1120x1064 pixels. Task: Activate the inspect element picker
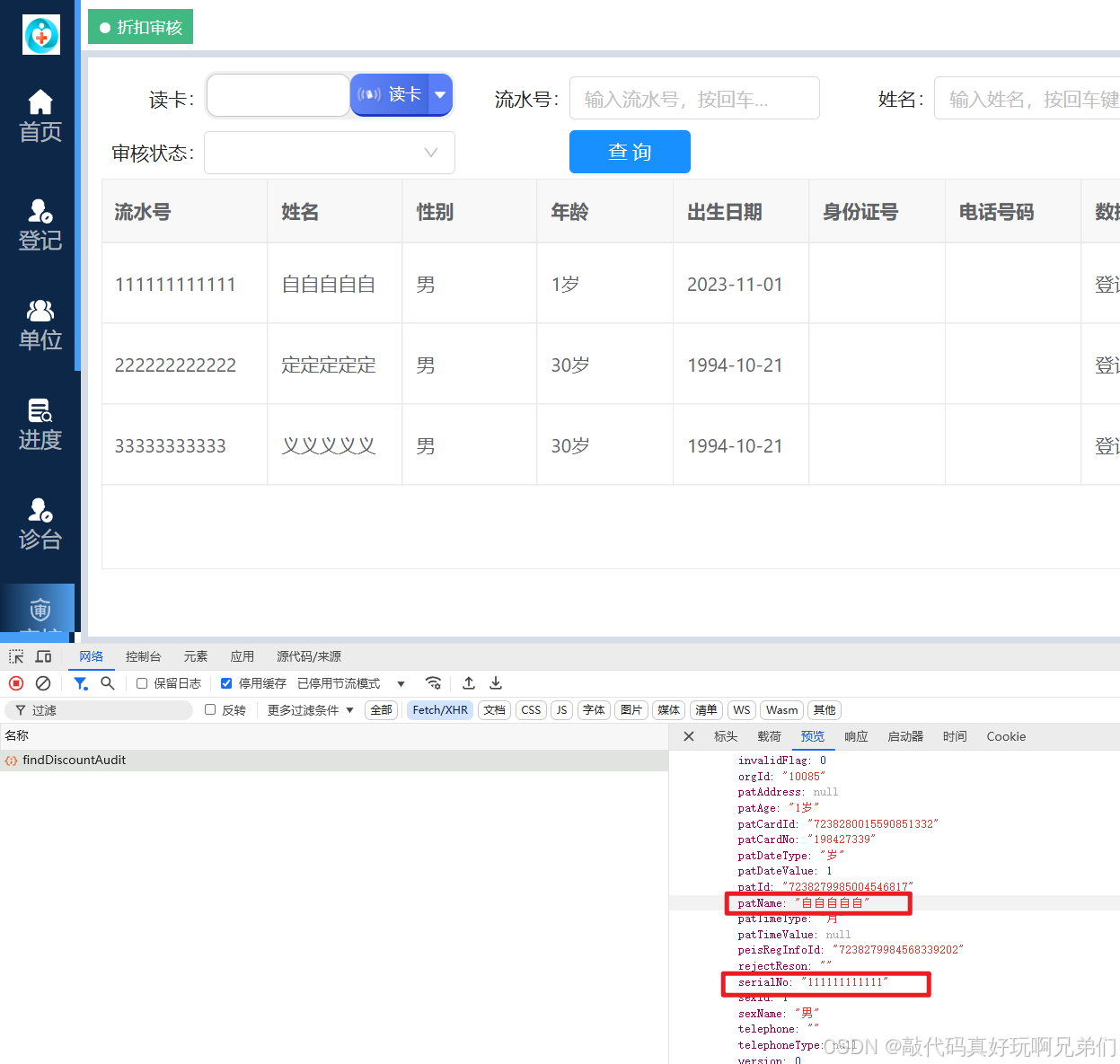[15, 656]
